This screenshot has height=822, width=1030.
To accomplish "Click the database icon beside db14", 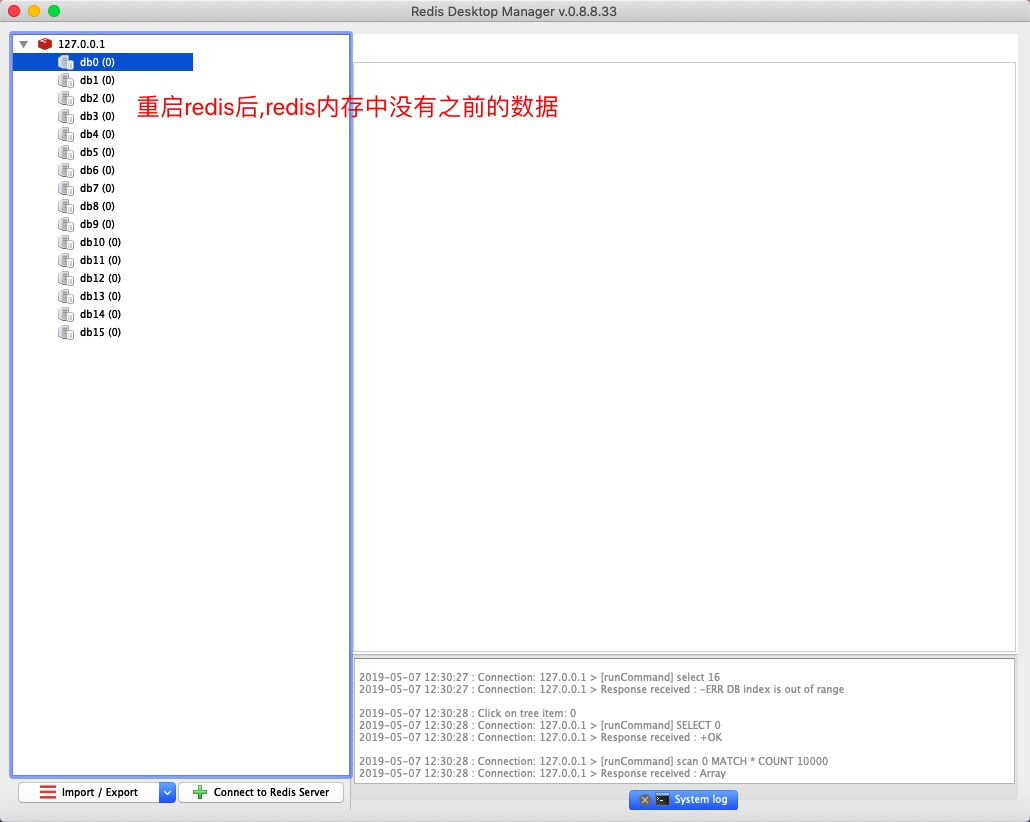I will tap(66, 314).
